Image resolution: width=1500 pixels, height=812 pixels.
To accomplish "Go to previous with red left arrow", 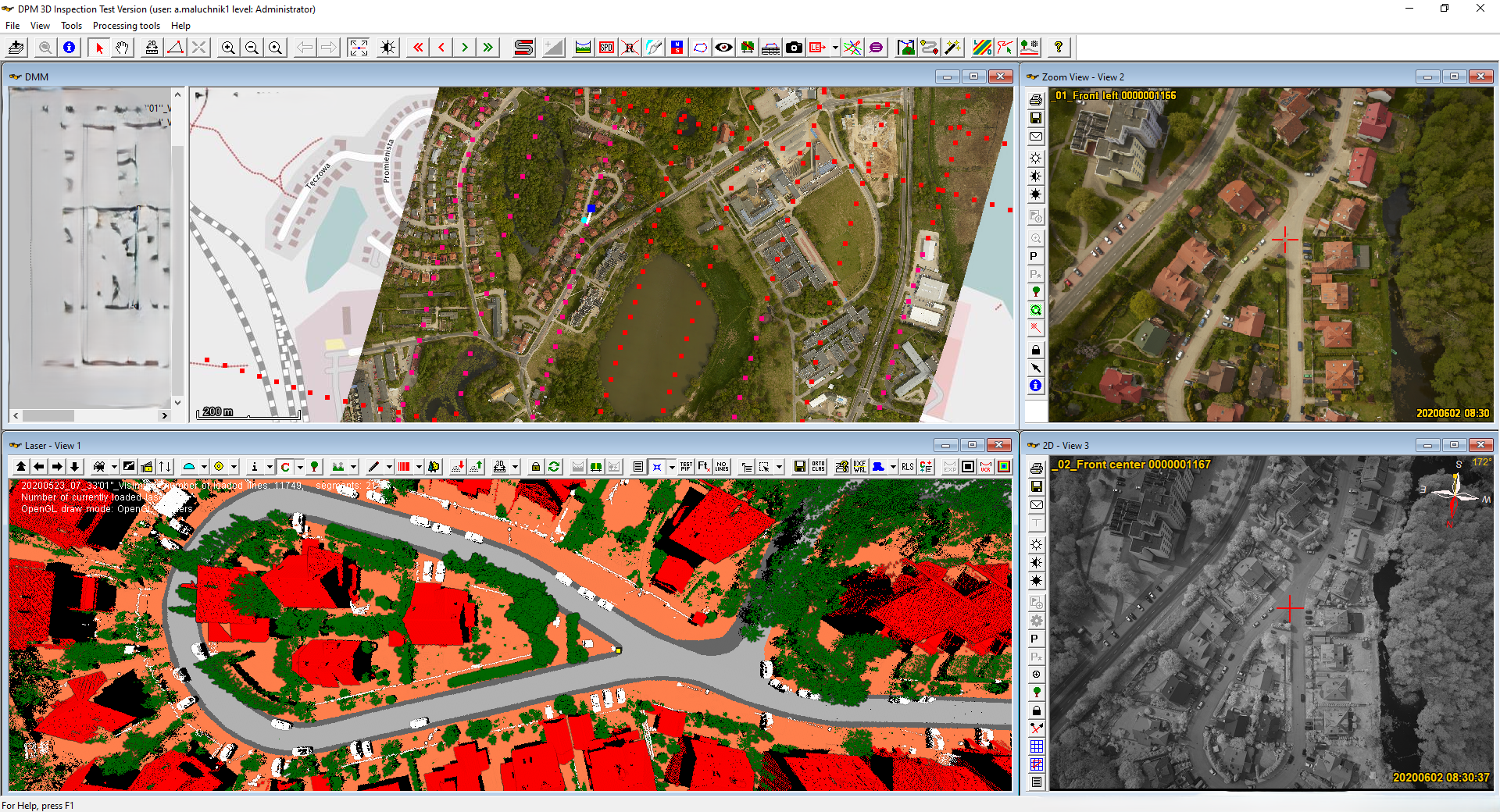I will click(x=442, y=48).
